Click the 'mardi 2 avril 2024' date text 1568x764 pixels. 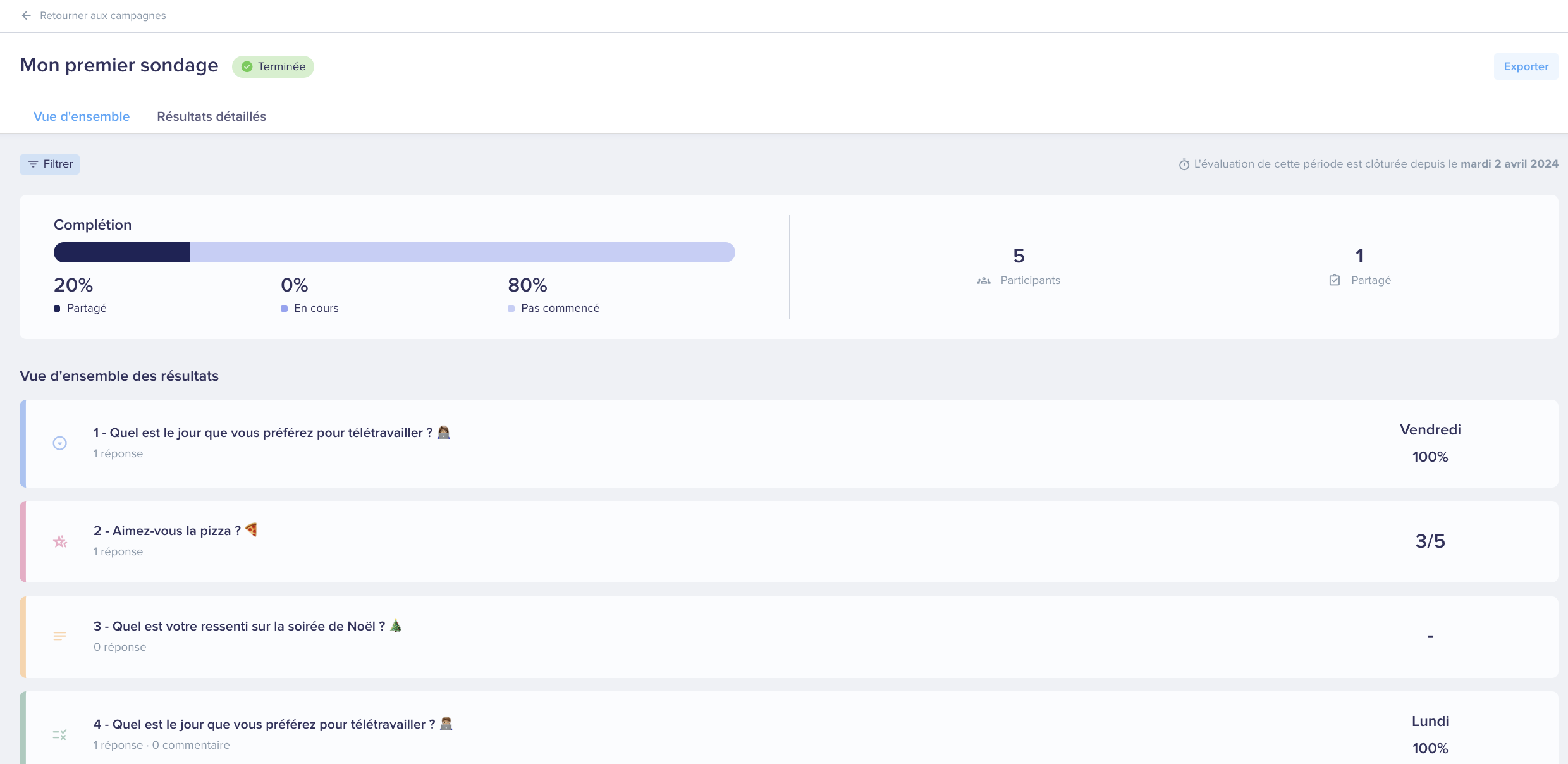(1509, 164)
